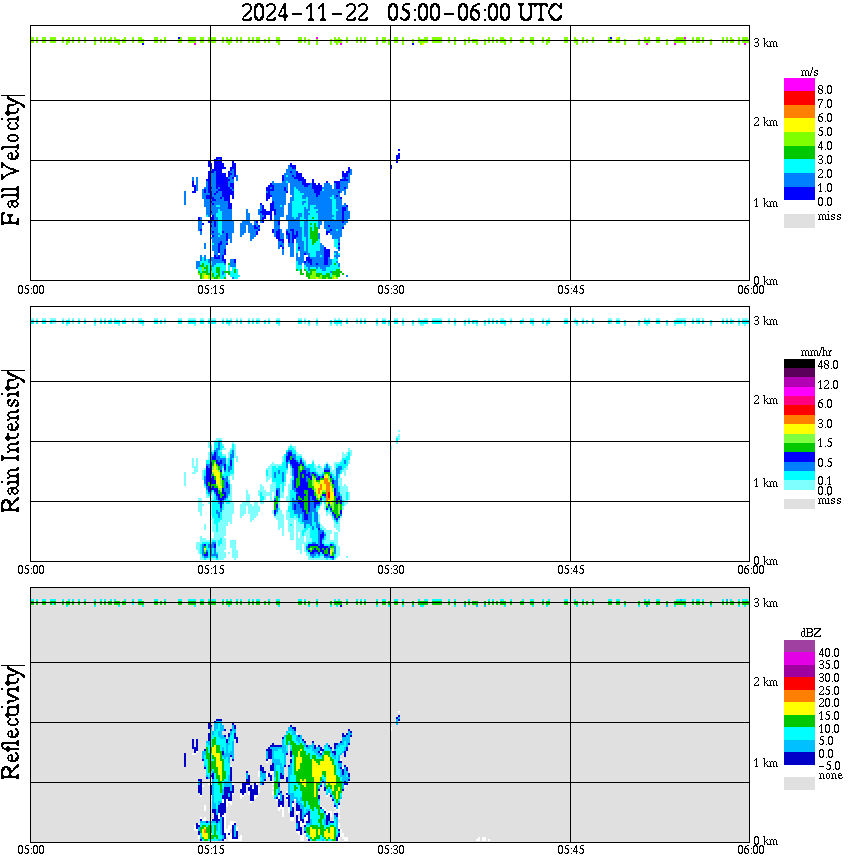Click '05:30' time tick below Fall Velocity plot

390,290
